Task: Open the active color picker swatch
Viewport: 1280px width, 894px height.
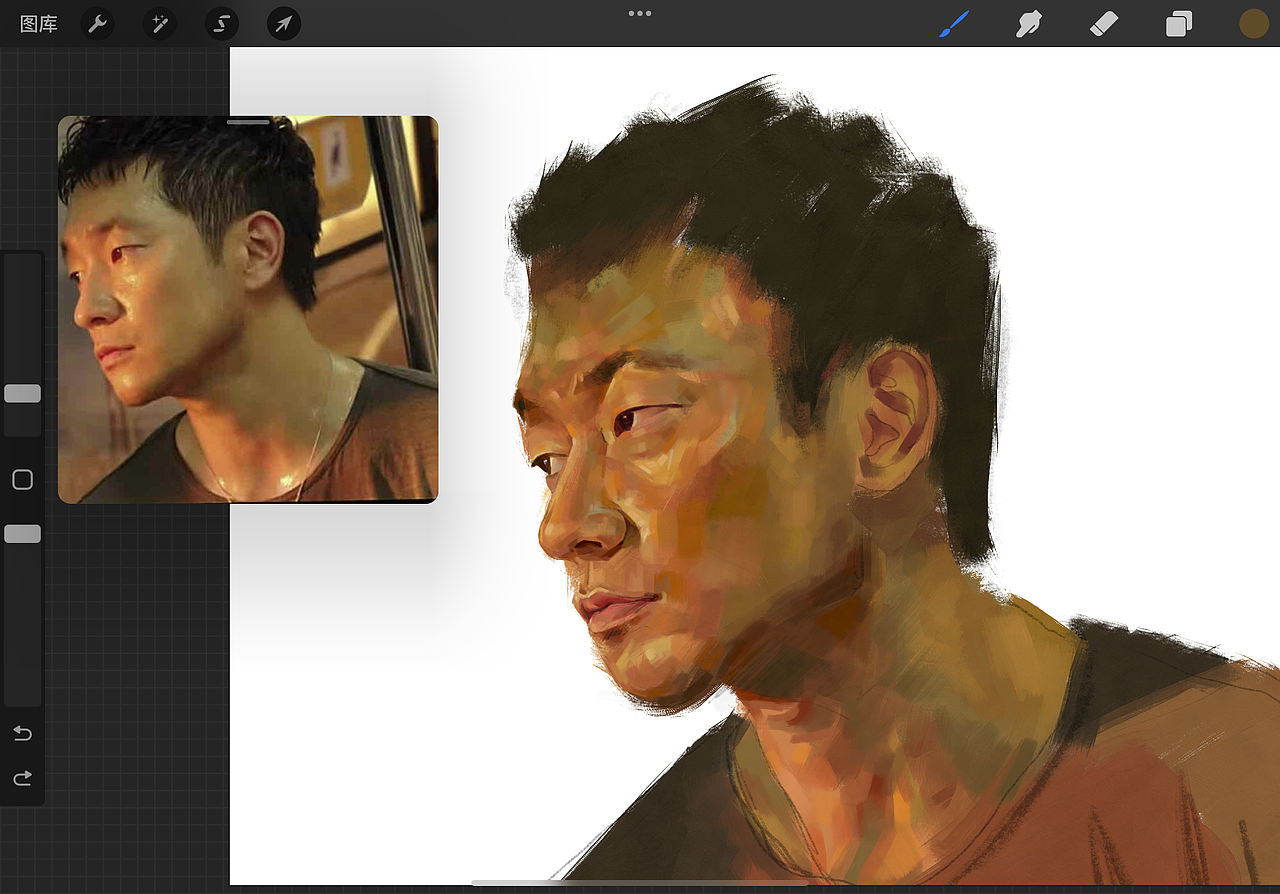Action: coord(1254,24)
